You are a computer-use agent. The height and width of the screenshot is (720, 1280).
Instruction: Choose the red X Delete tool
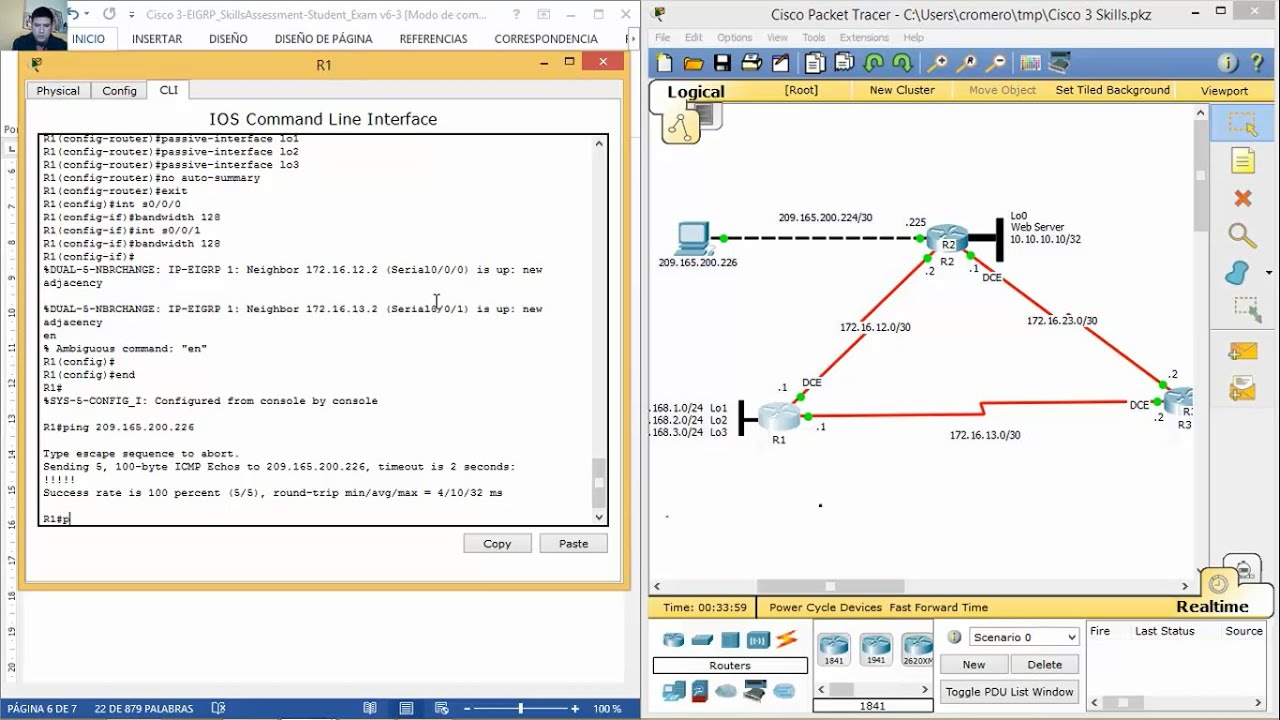pyautogui.click(x=1243, y=198)
